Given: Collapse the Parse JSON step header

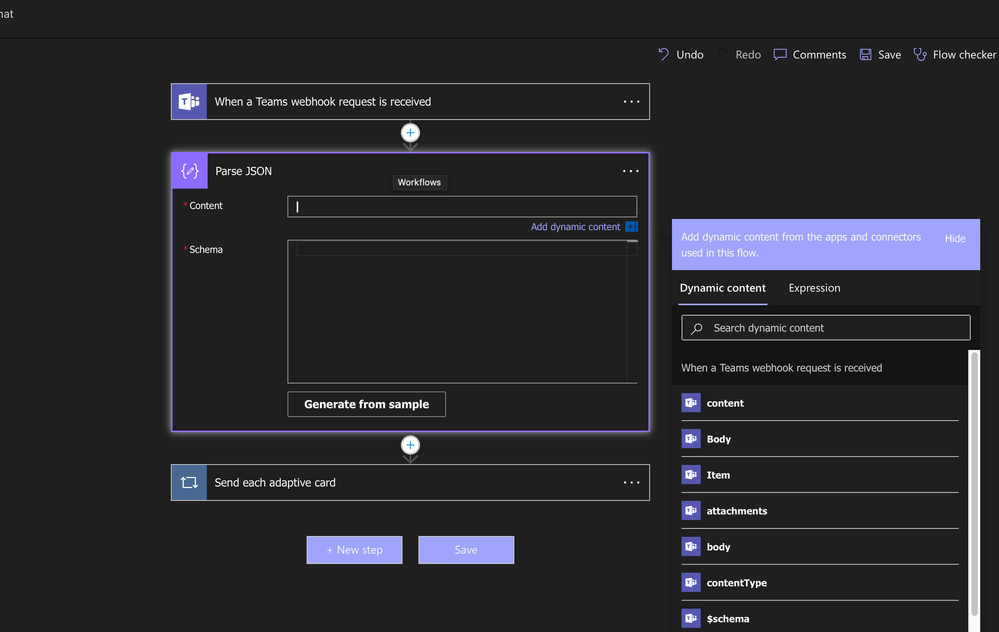Looking at the screenshot, I should 410,171.
